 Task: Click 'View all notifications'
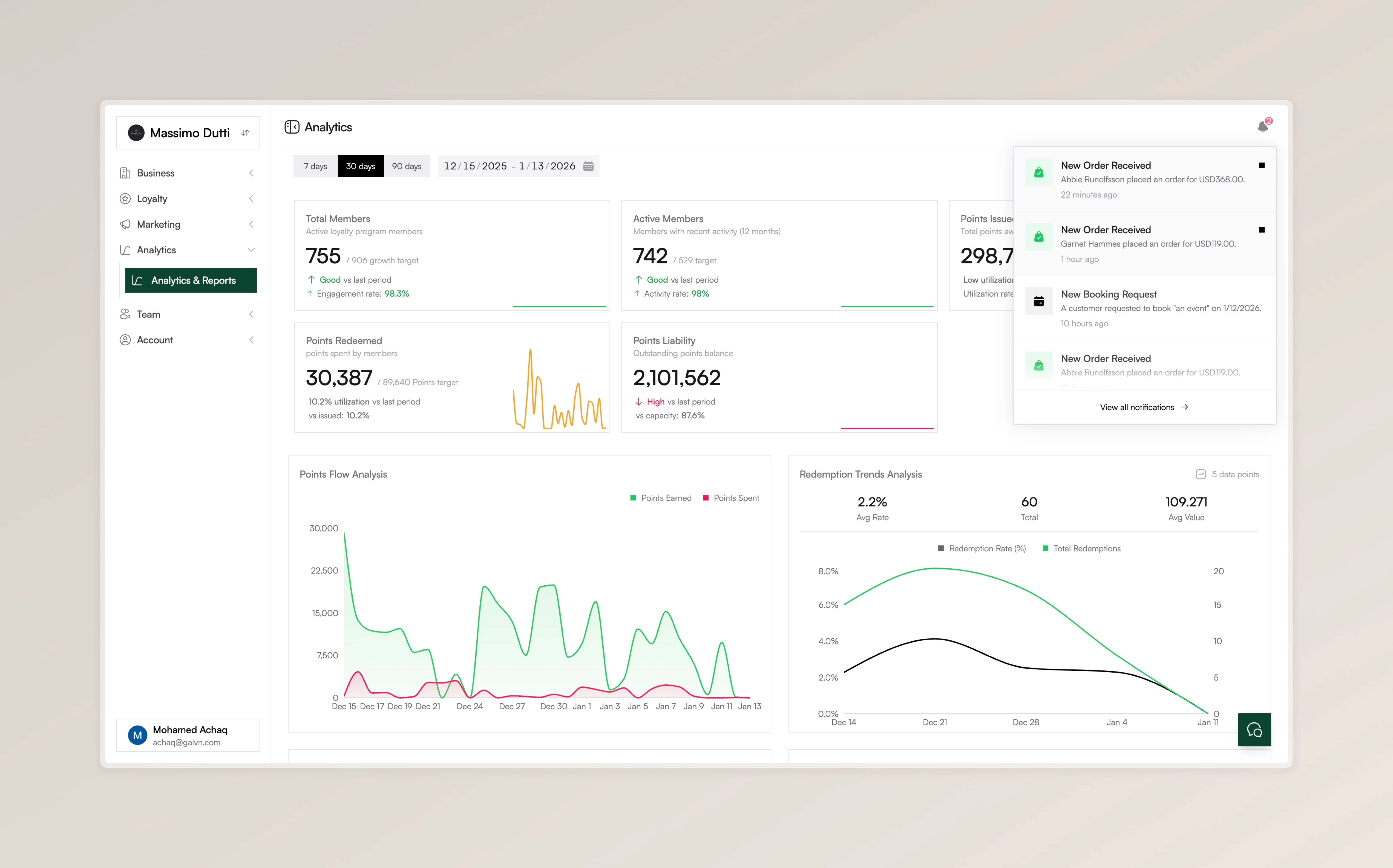click(1143, 407)
